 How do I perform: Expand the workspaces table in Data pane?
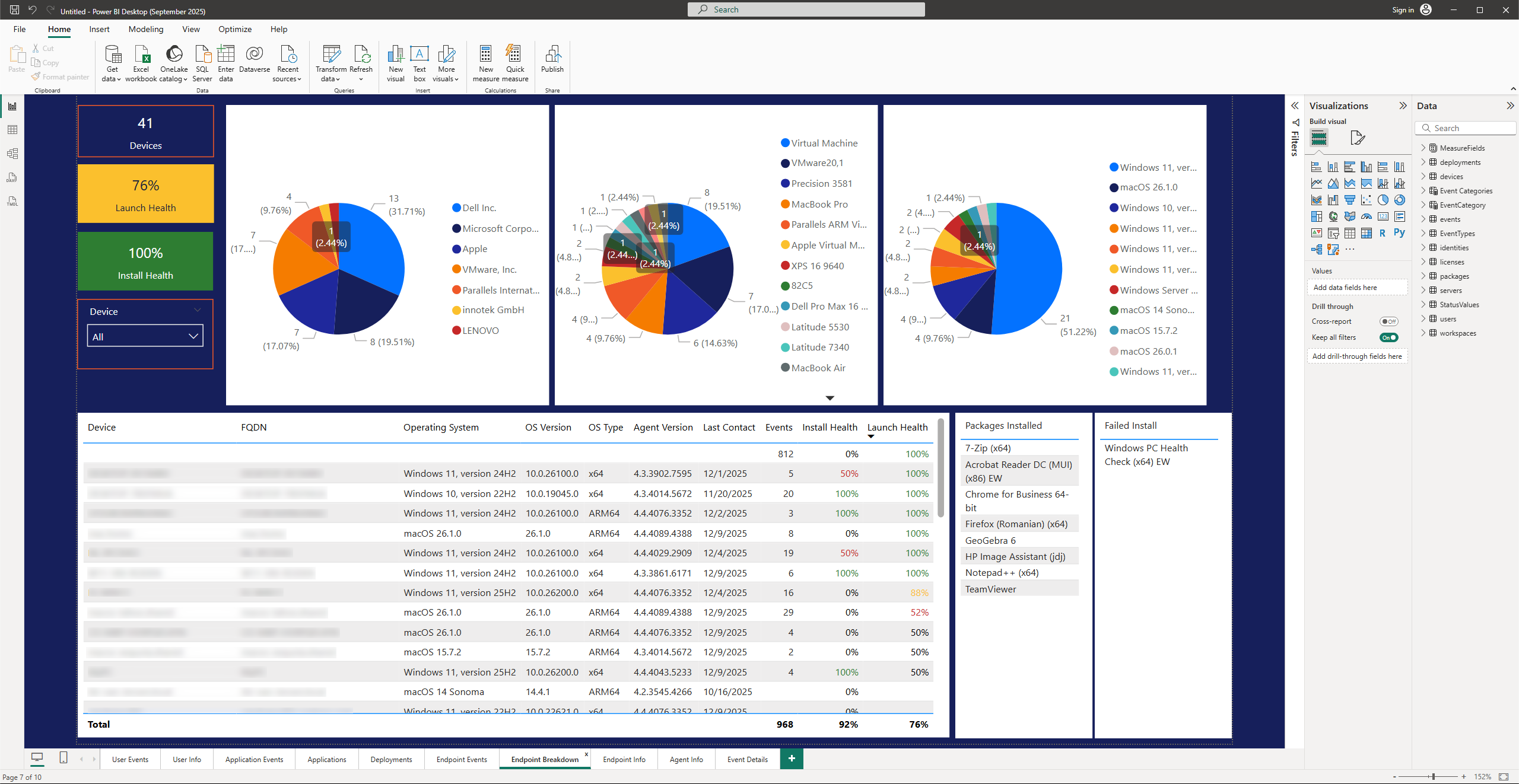pos(1423,333)
